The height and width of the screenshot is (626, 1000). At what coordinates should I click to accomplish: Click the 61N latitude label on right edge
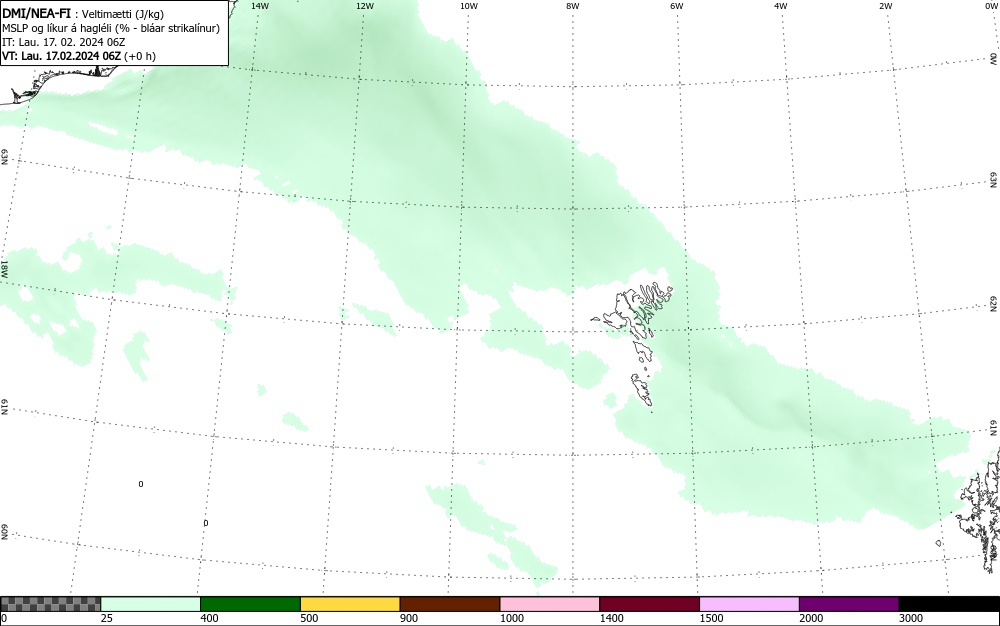994,428
